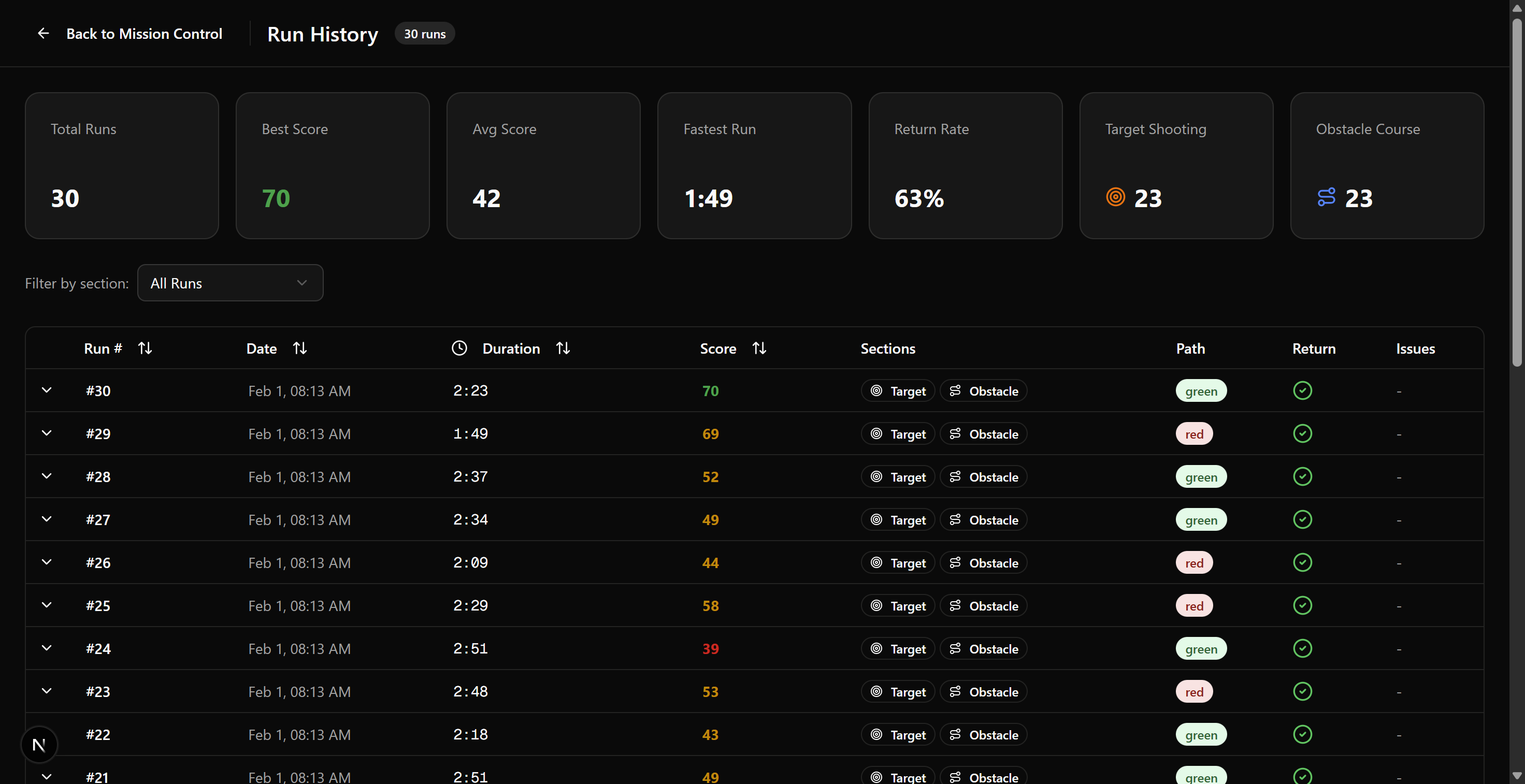
Task: Click red path badge on run #25
Action: tap(1193, 606)
